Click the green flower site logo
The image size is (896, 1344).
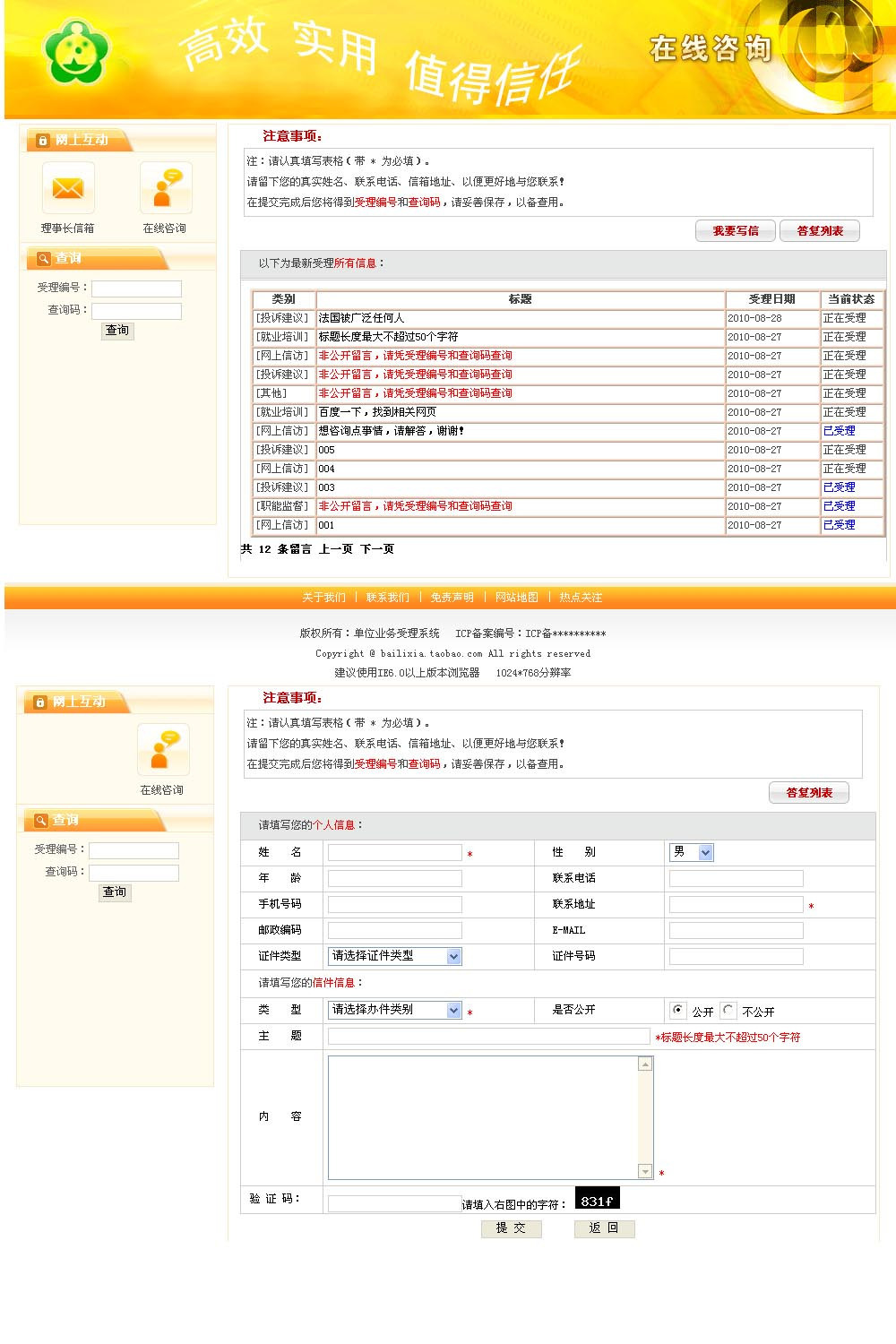[x=76, y=51]
